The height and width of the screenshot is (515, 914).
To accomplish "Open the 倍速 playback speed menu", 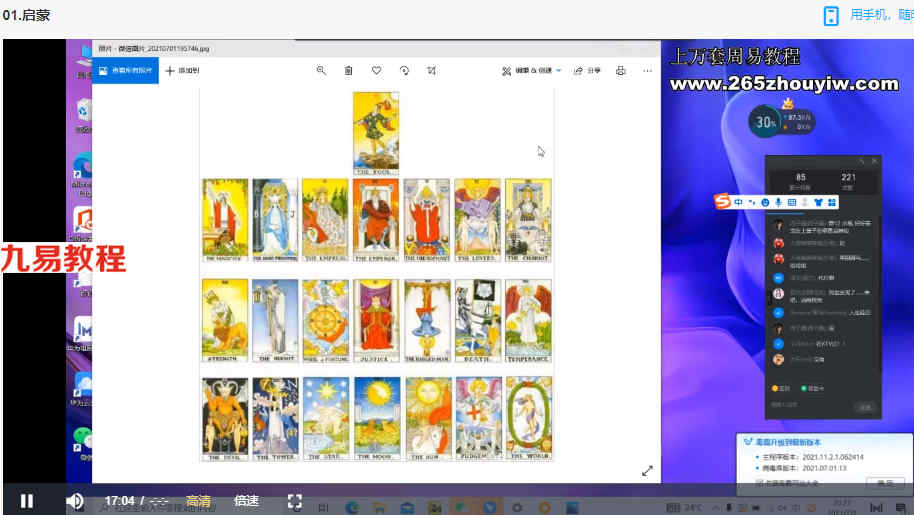I will (x=247, y=501).
